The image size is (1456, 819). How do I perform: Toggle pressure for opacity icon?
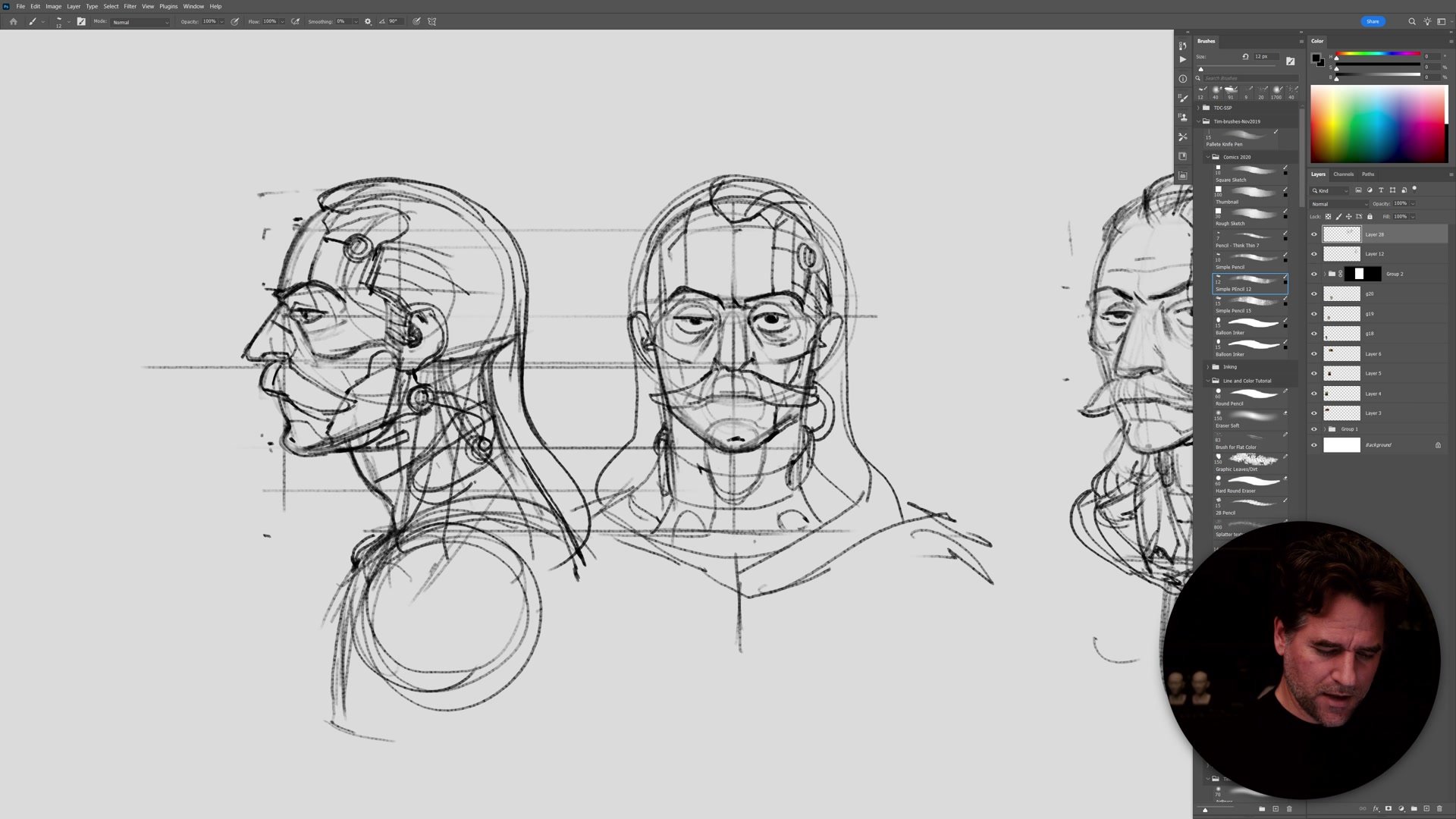235,21
